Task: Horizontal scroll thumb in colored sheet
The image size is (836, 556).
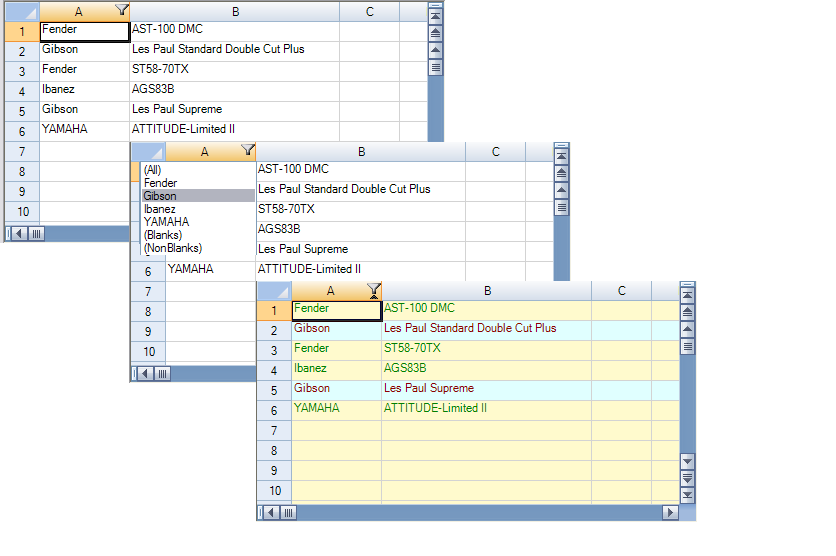Action: (288, 513)
